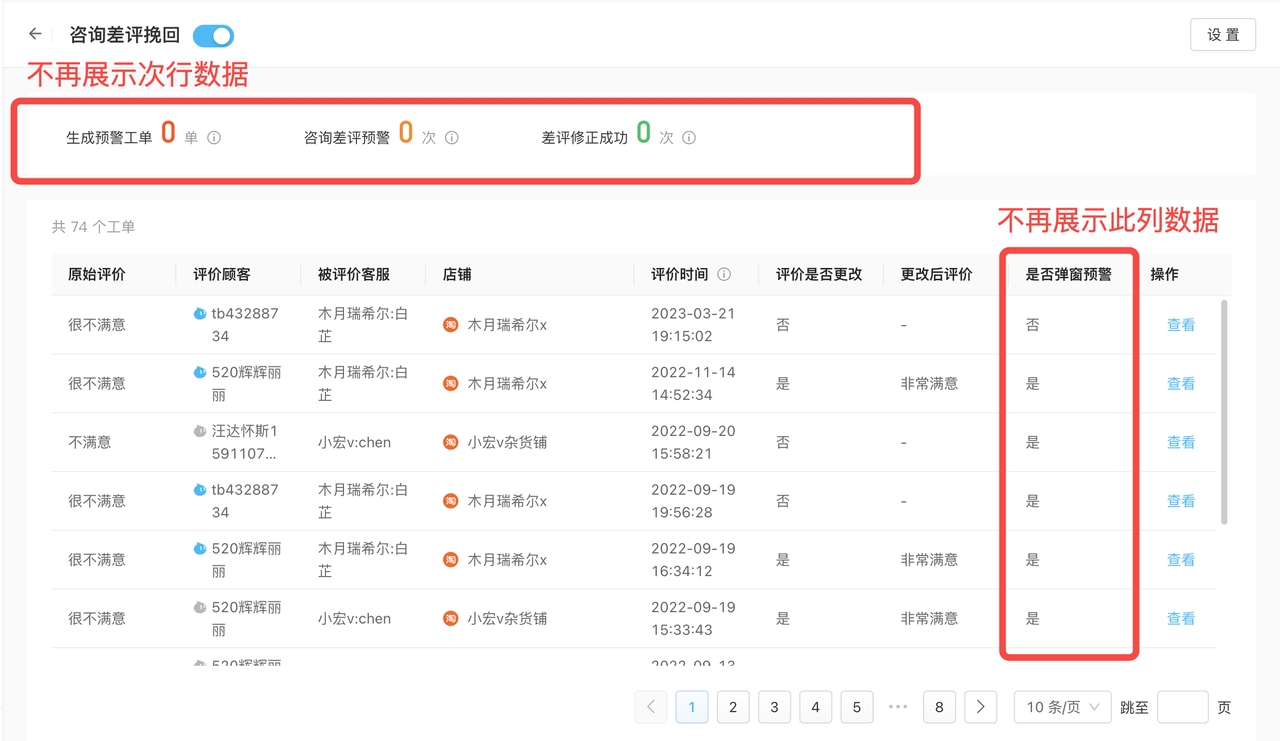Toggle the 咨询差评挽回 switch
This screenshot has height=741, width=1280.
click(213, 36)
